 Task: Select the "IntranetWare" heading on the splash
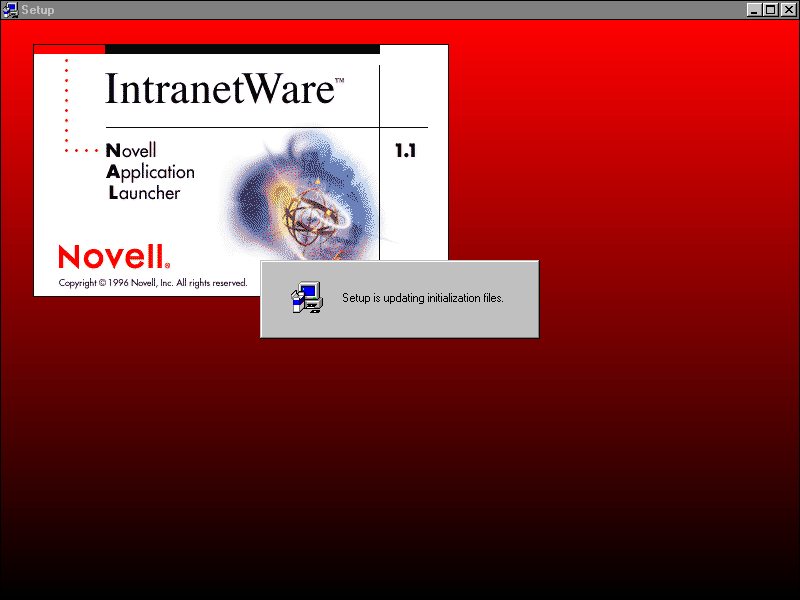(x=224, y=88)
